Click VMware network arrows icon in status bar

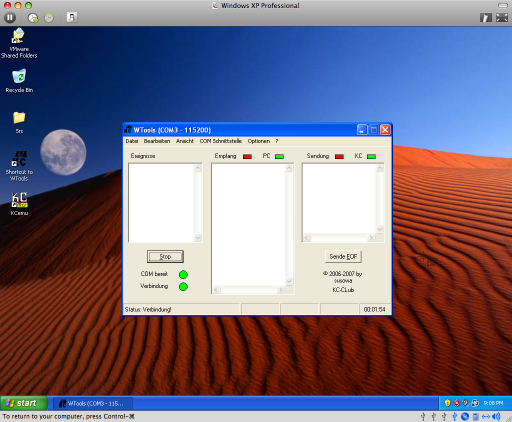click(486, 416)
